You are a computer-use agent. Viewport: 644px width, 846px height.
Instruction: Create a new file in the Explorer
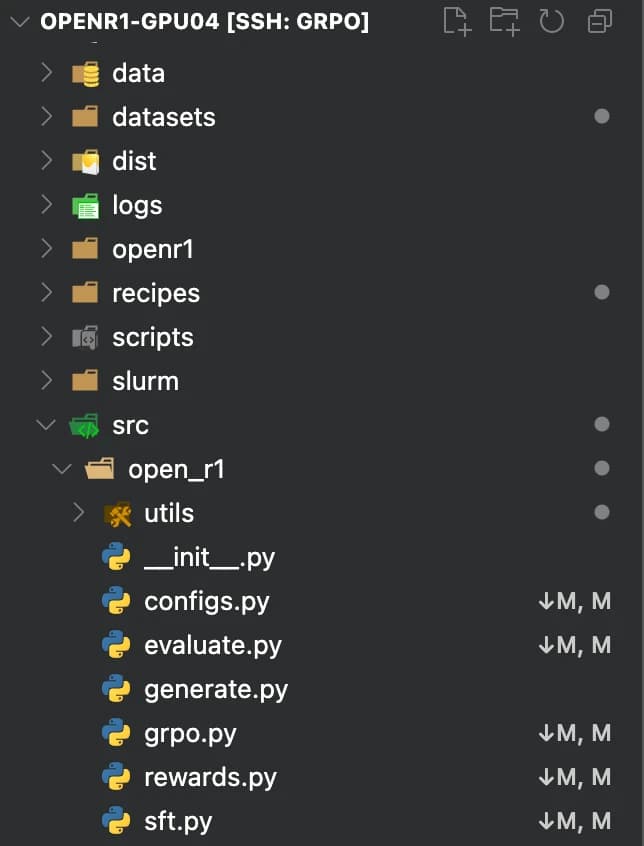460,22
